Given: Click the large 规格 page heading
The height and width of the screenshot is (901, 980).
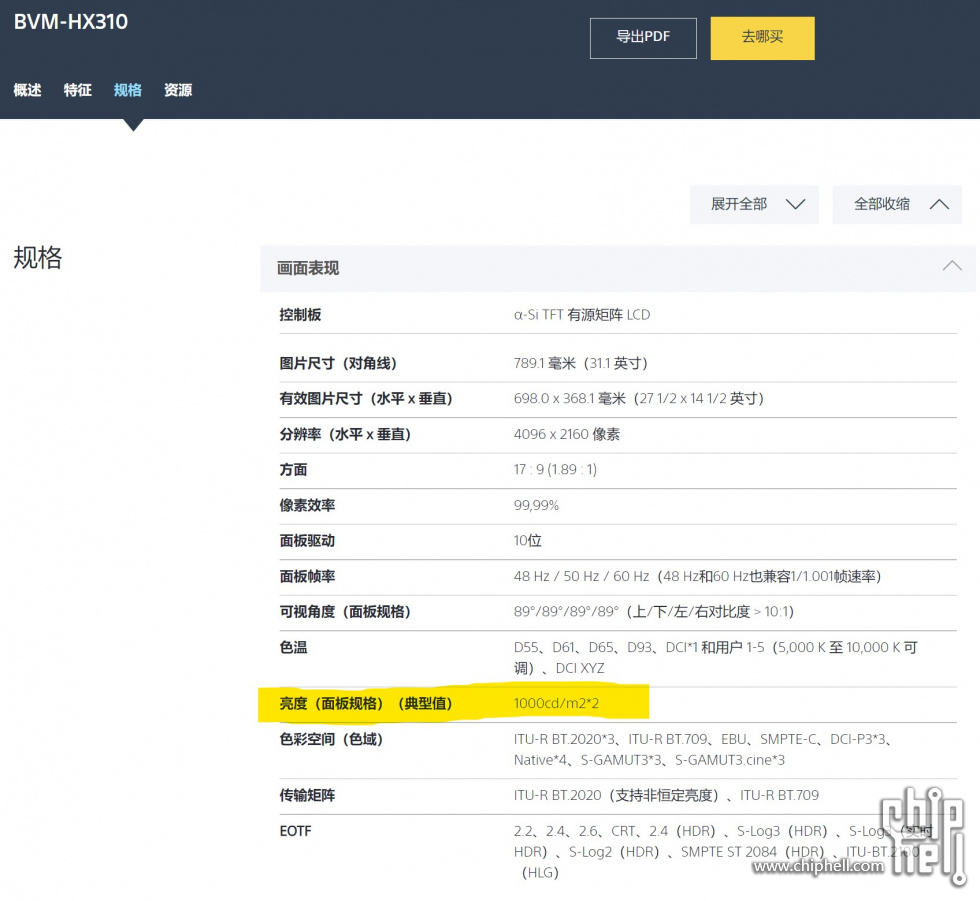Looking at the screenshot, I should [x=38, y=257].
